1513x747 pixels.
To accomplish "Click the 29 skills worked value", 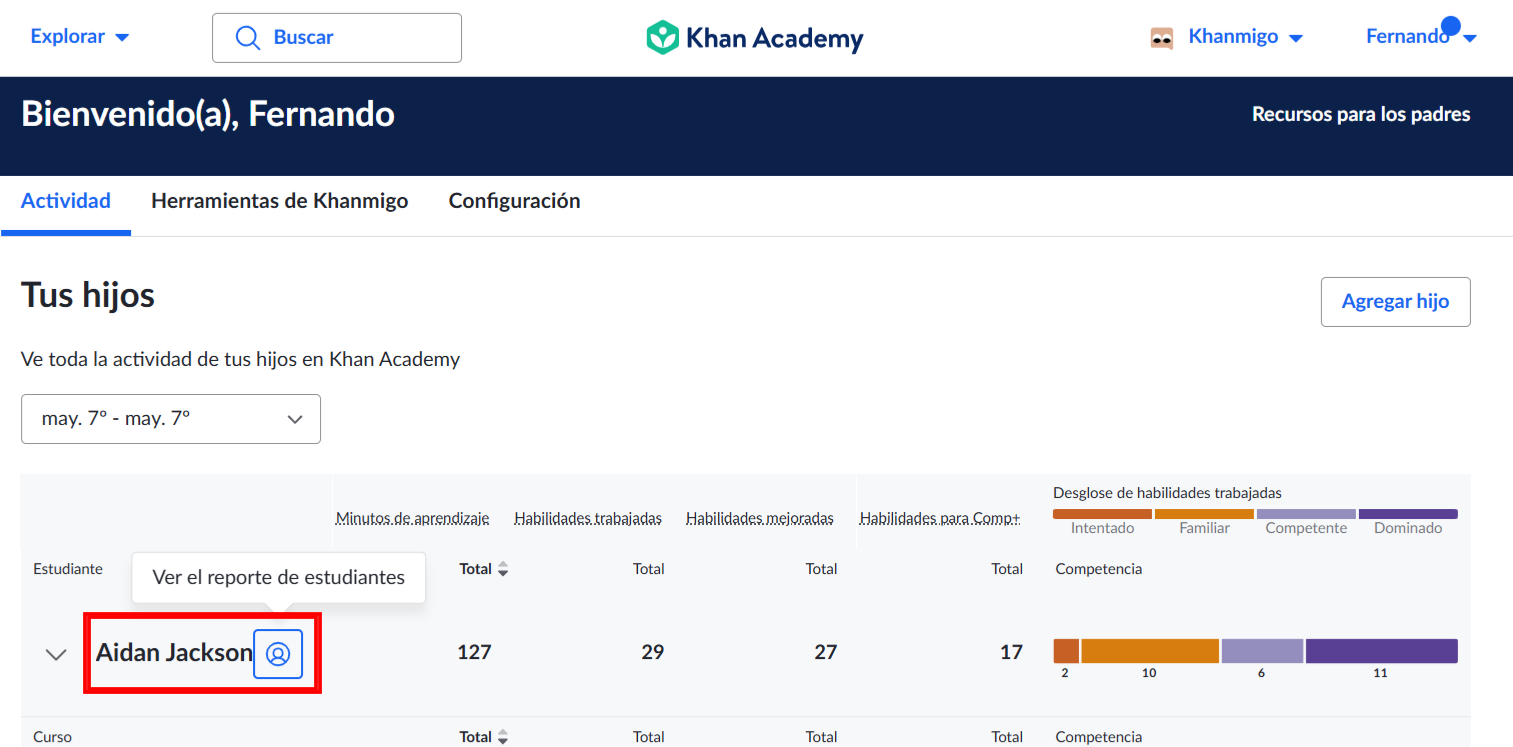I will pos(652,653).
